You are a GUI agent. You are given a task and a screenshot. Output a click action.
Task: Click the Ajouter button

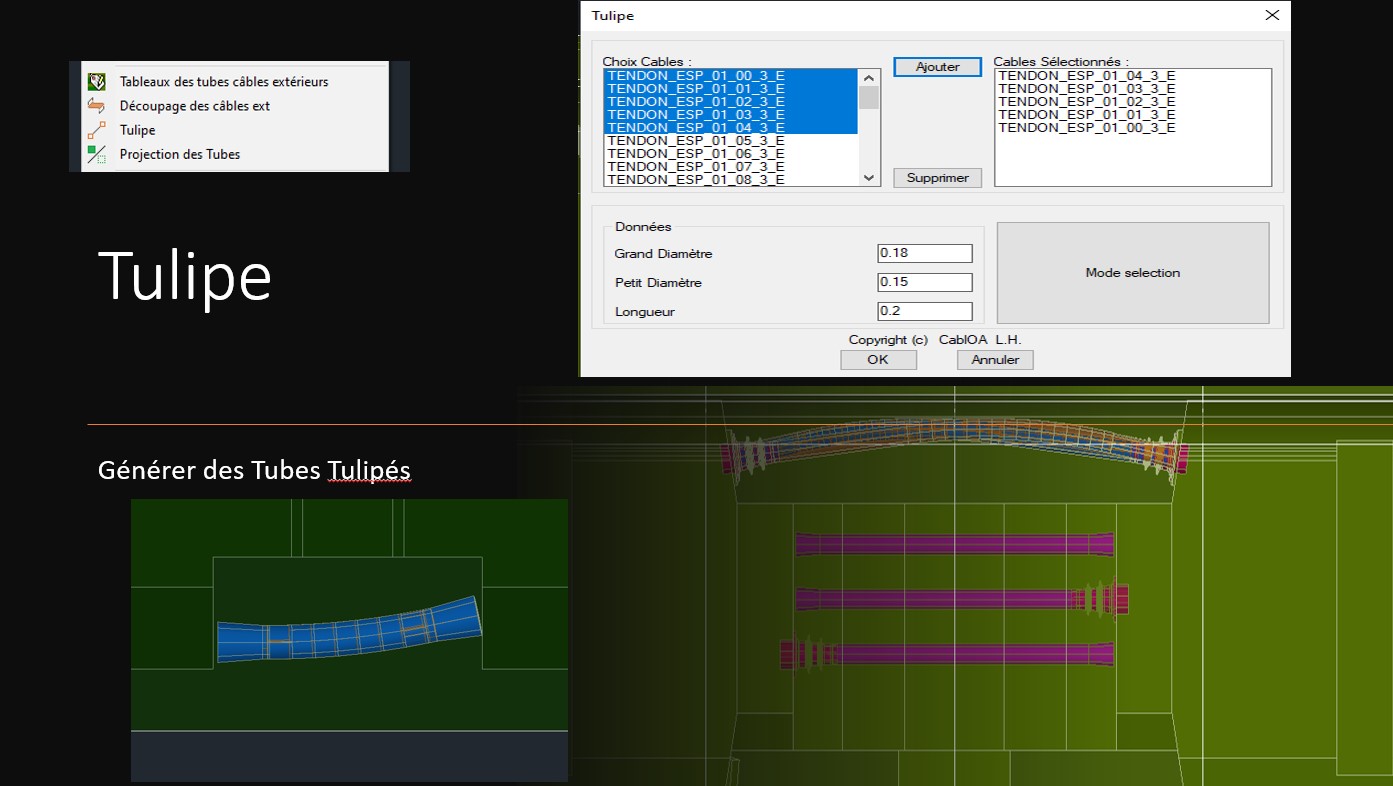(x=938, y=67)
